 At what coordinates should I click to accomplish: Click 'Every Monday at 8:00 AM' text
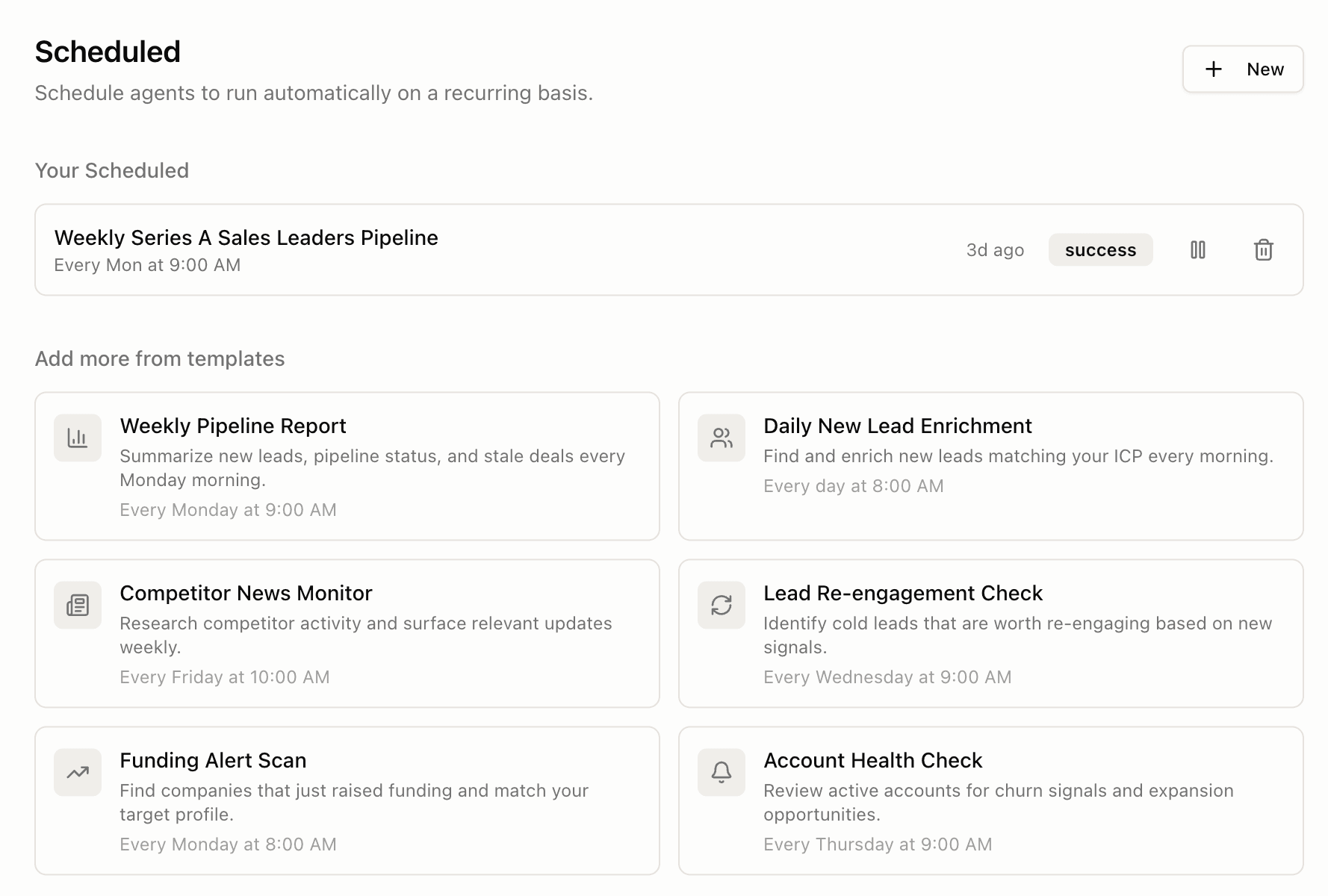pos(228,844)
